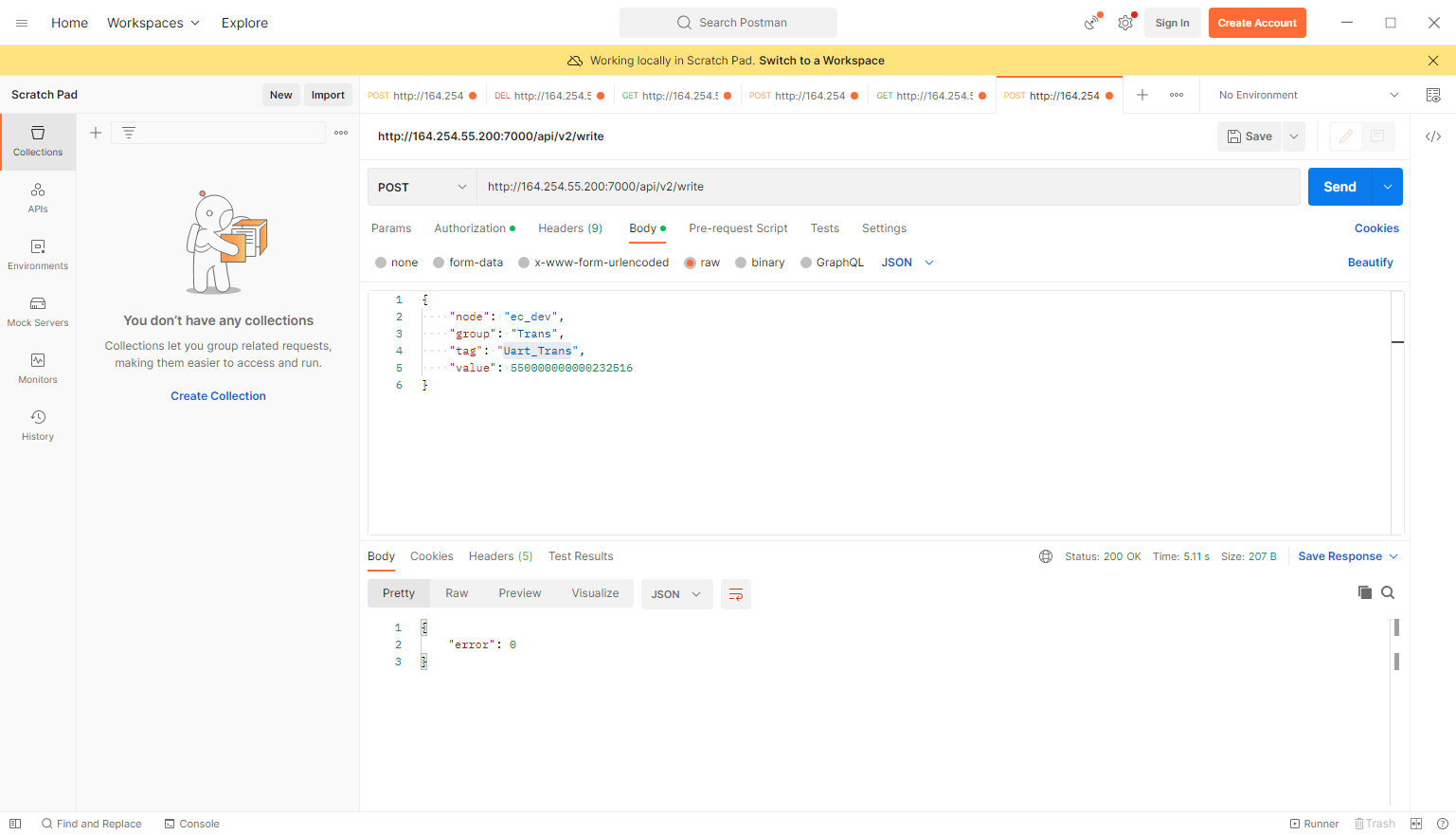Screen dimensions: 1456x835
Task: Show response Headers (5) tab
Action: (x=500, y=556)
